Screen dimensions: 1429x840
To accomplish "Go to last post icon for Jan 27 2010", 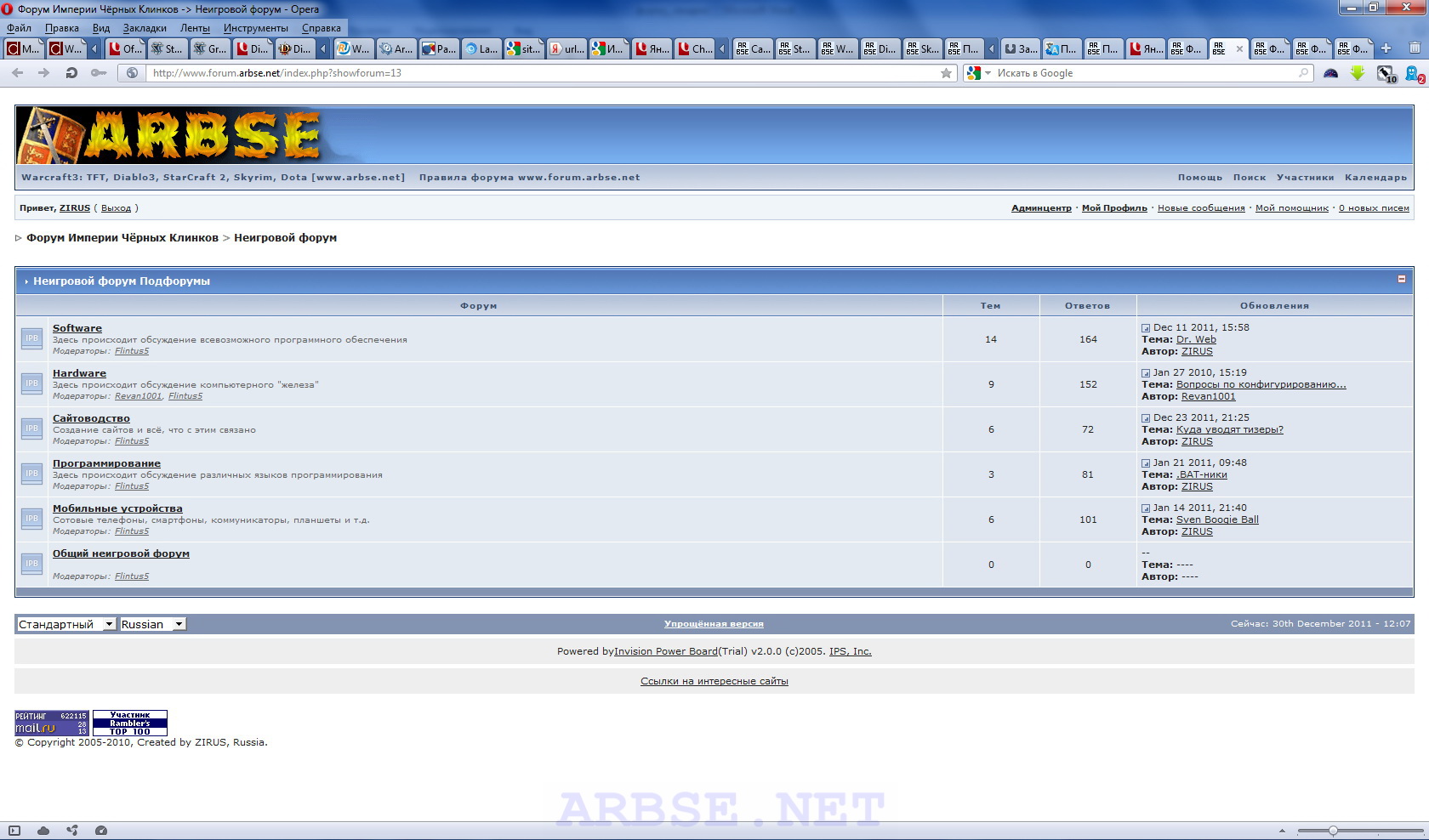I will pyautogui.click(x=1146, y=373).
